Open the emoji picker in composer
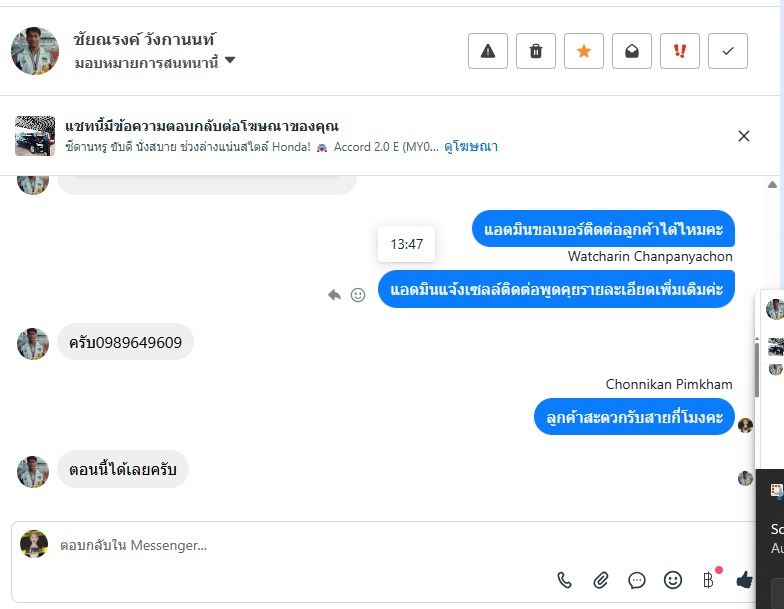Image resolution: width=784 pixels, height=609 pixels. pos(673,579)
